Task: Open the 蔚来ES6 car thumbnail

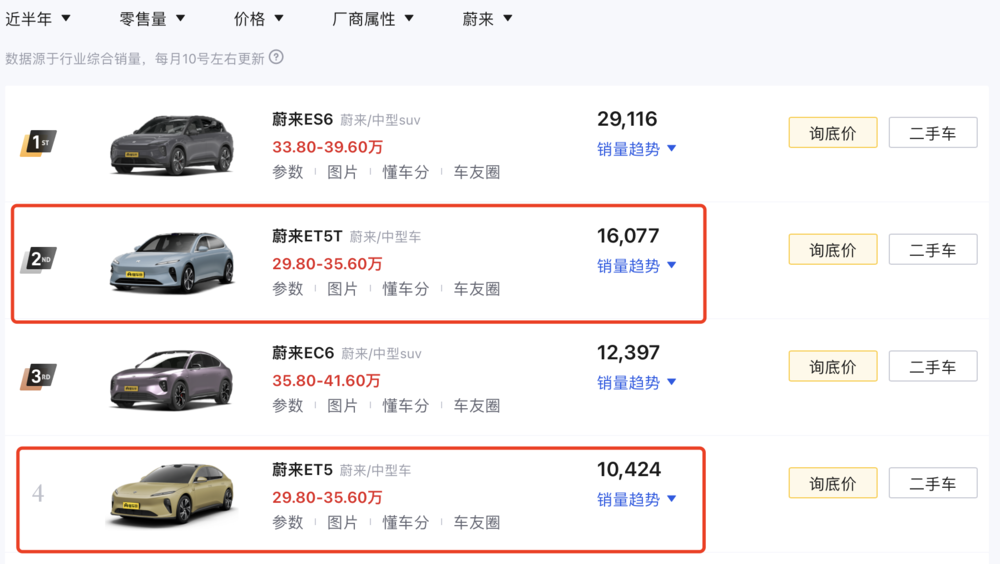Action: coord(172,145)
